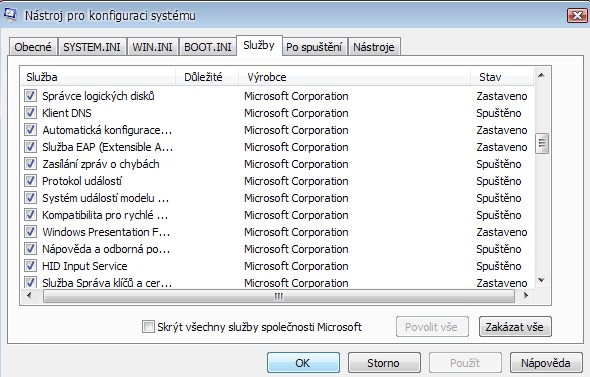The image size is (590, 377).
Task: Switch to the Po spuštění tab
Action: point(314,47)
